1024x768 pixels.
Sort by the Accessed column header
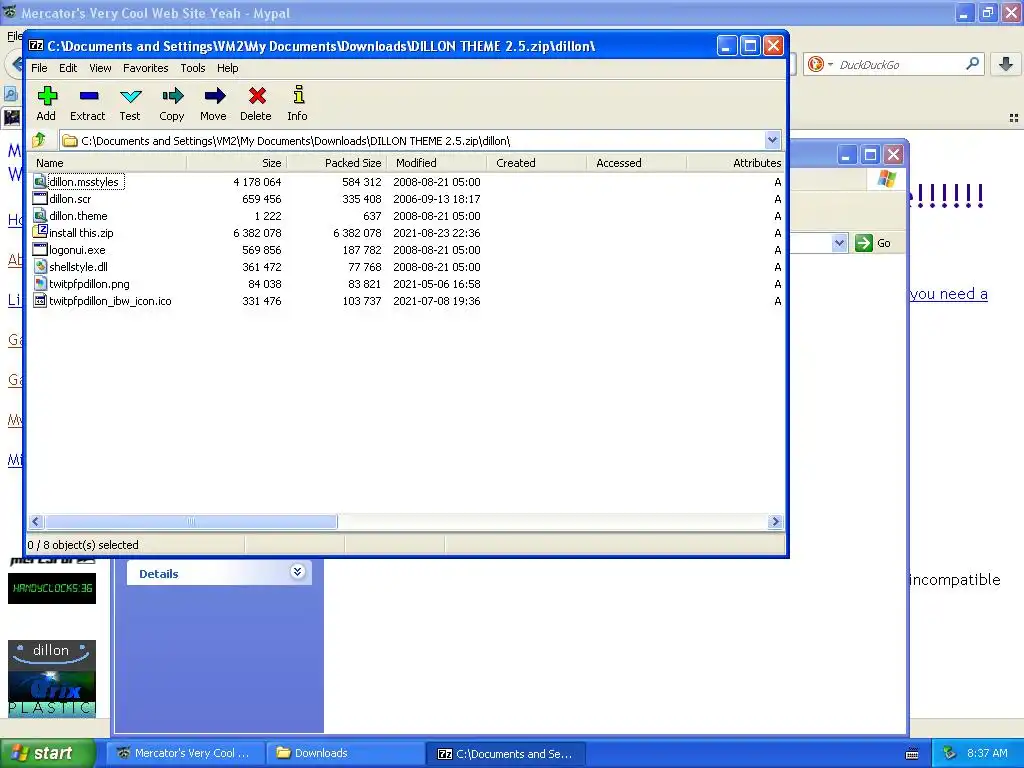[637, 163]
